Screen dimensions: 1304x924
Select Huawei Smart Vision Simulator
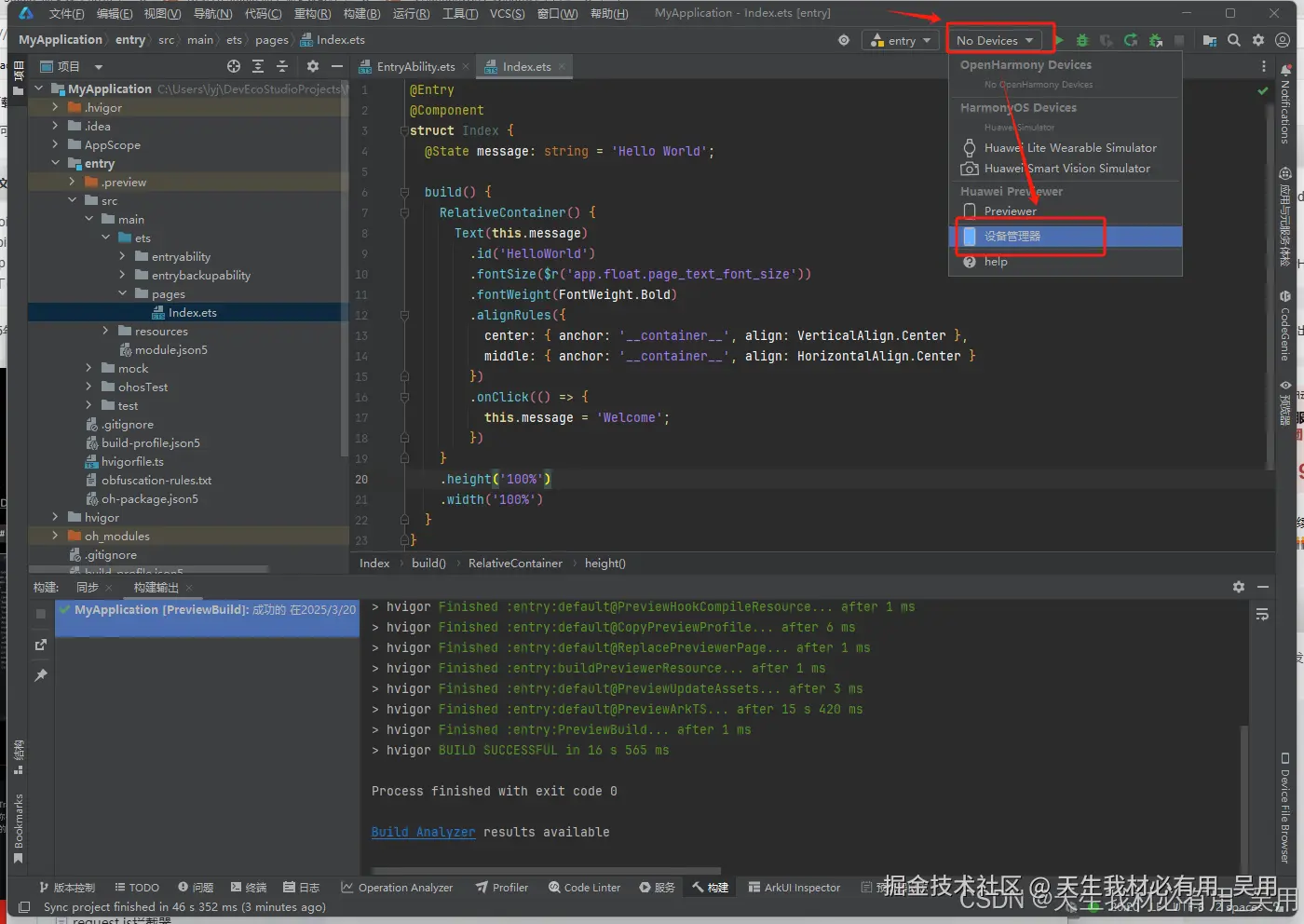(1066, 169)
